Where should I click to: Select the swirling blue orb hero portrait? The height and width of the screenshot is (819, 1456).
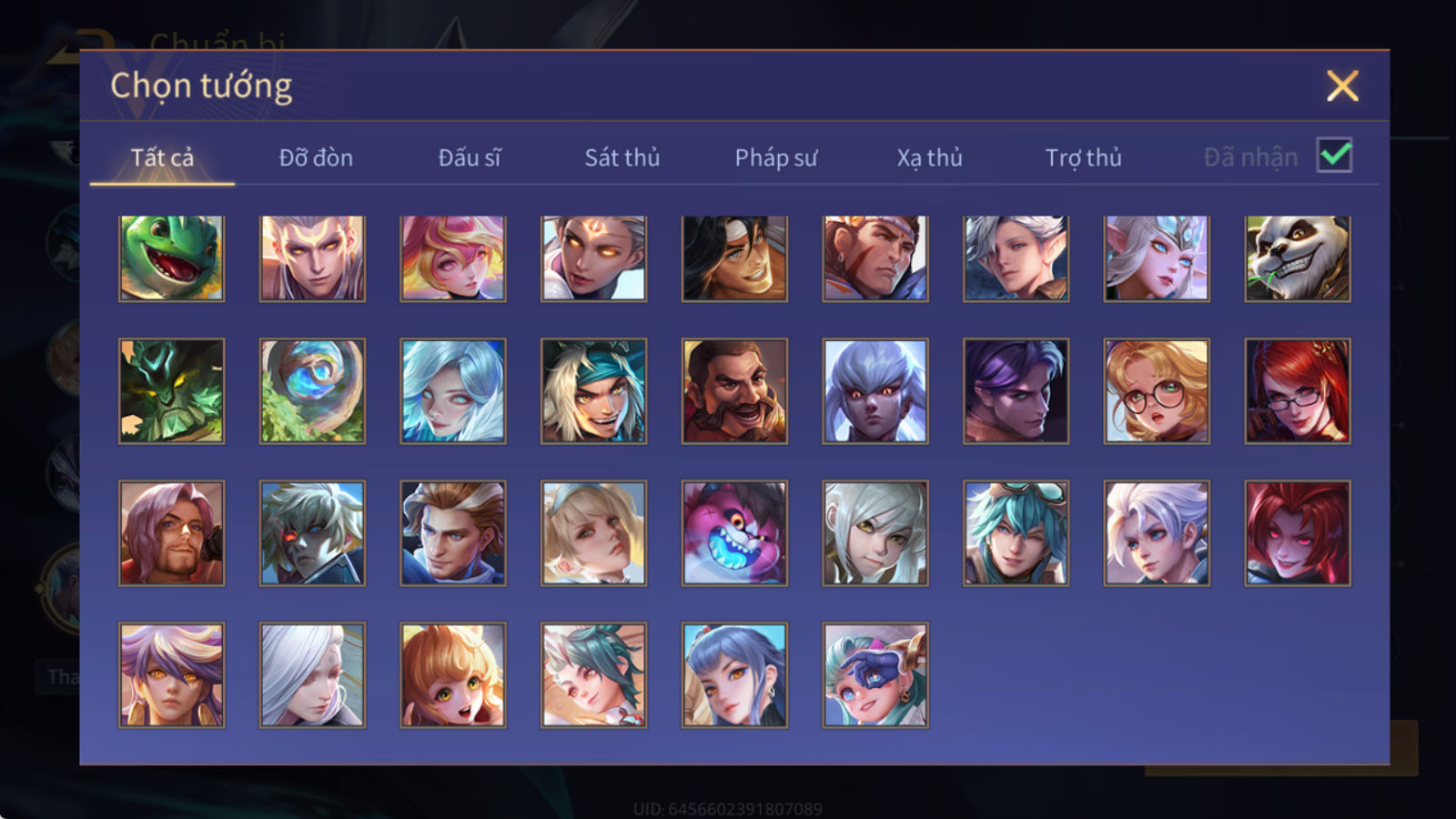[x=312, y=391]
